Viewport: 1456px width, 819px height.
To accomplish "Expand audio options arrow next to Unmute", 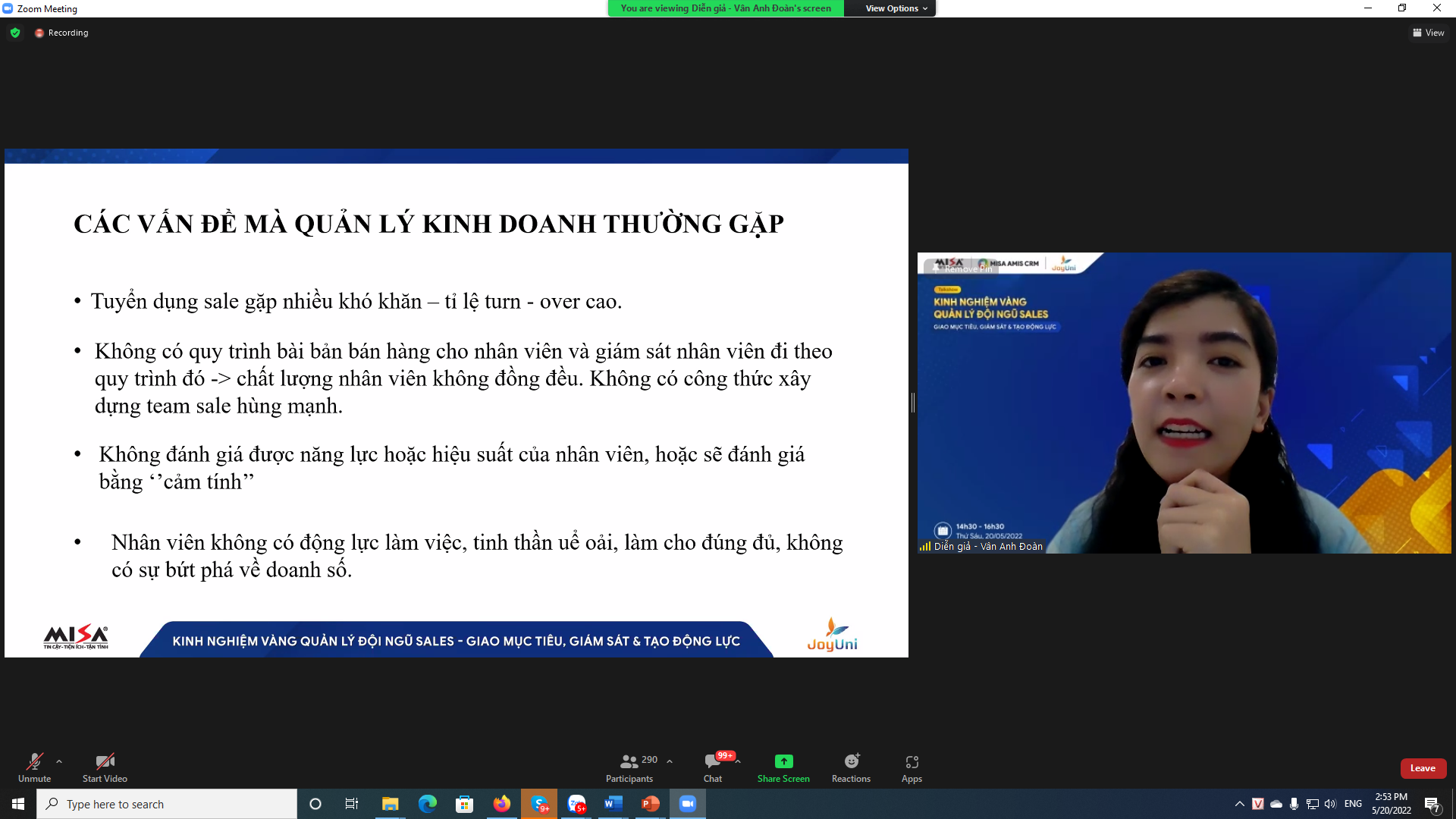I will (59, 761).
